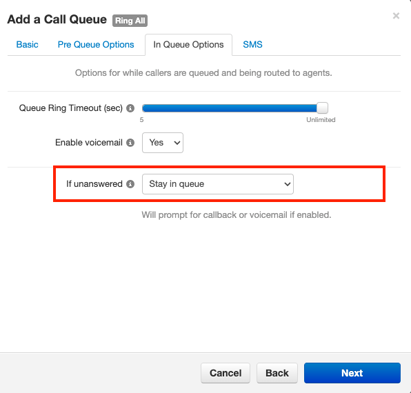Click the 5 minimum label under slider
Image resolution: width=411 pixels, height=393 pixels.
pos(142,120)
